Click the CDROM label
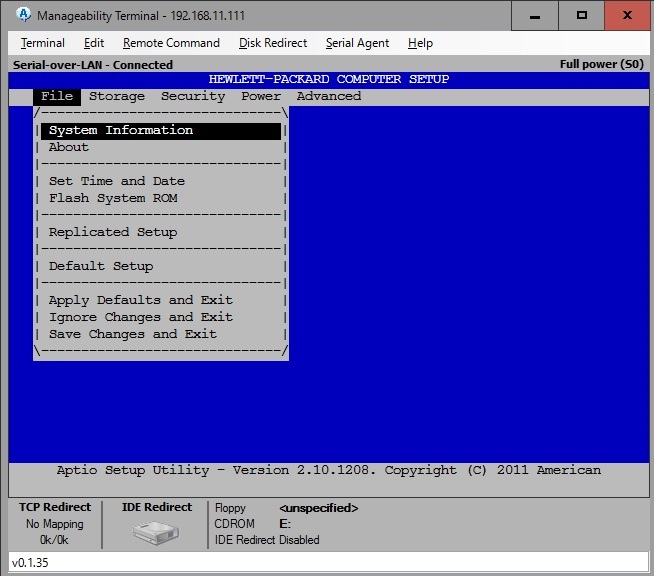 coord(234,524)
